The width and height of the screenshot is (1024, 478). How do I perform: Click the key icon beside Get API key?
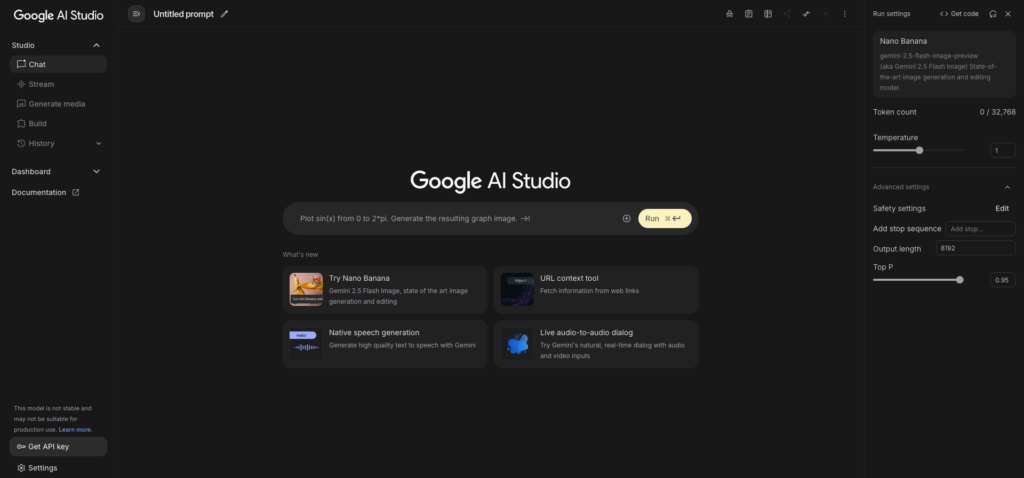coord(21,447)
